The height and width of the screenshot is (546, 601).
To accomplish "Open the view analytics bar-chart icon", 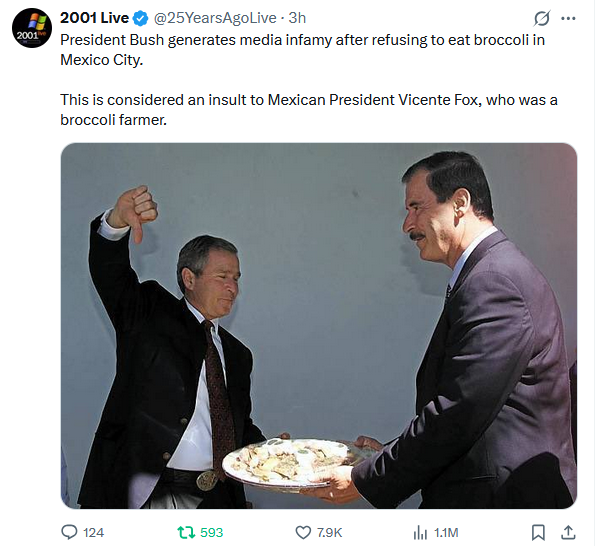I will pos(421,532).
